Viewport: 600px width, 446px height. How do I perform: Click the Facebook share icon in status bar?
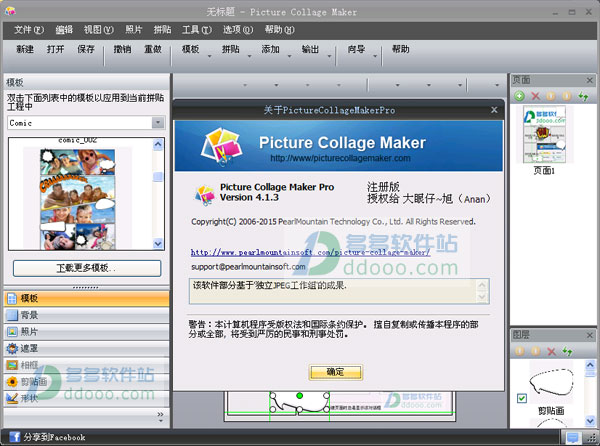15,437
